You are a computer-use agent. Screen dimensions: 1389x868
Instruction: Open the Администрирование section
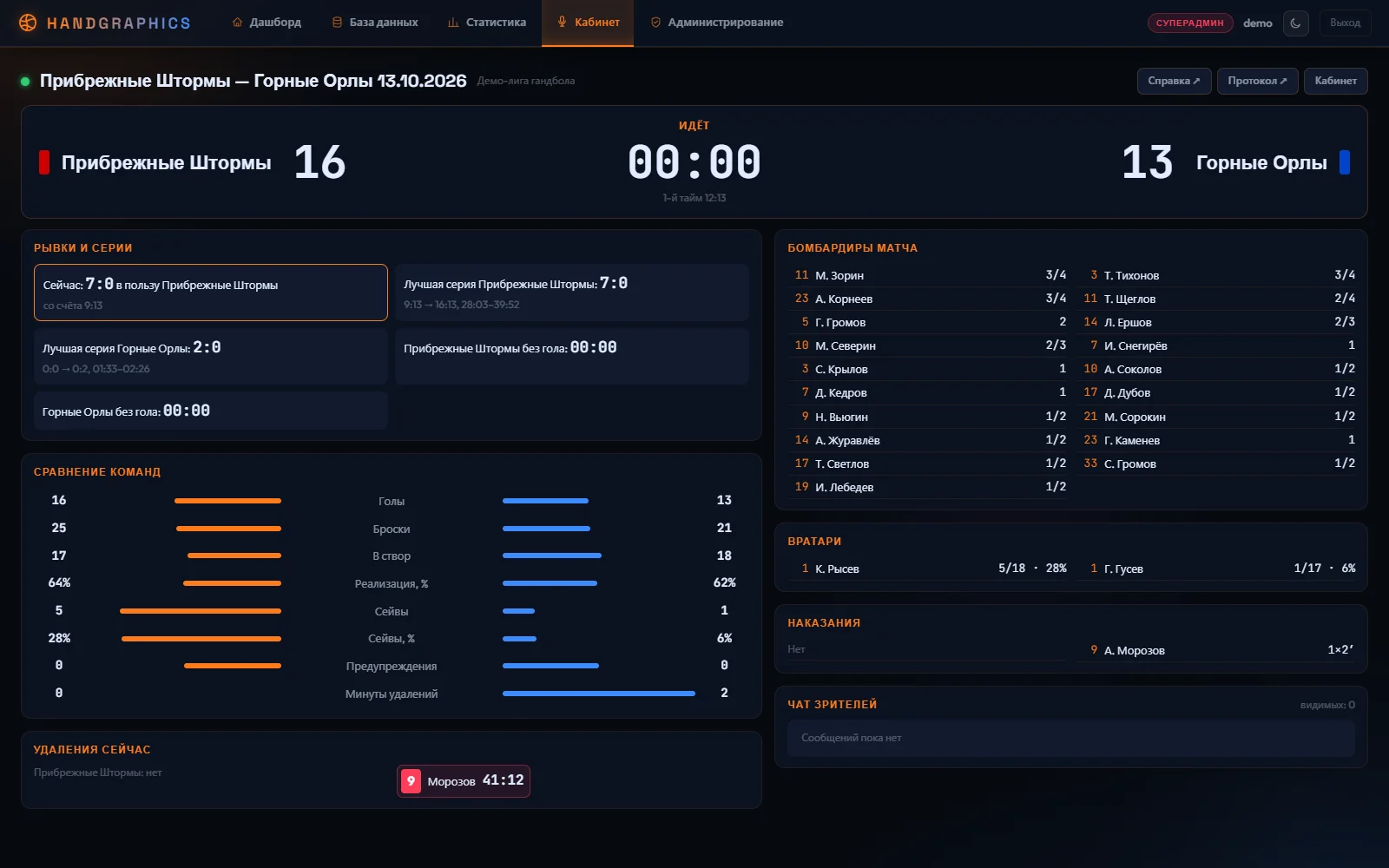pyautogui.click(x=717, y=23)
